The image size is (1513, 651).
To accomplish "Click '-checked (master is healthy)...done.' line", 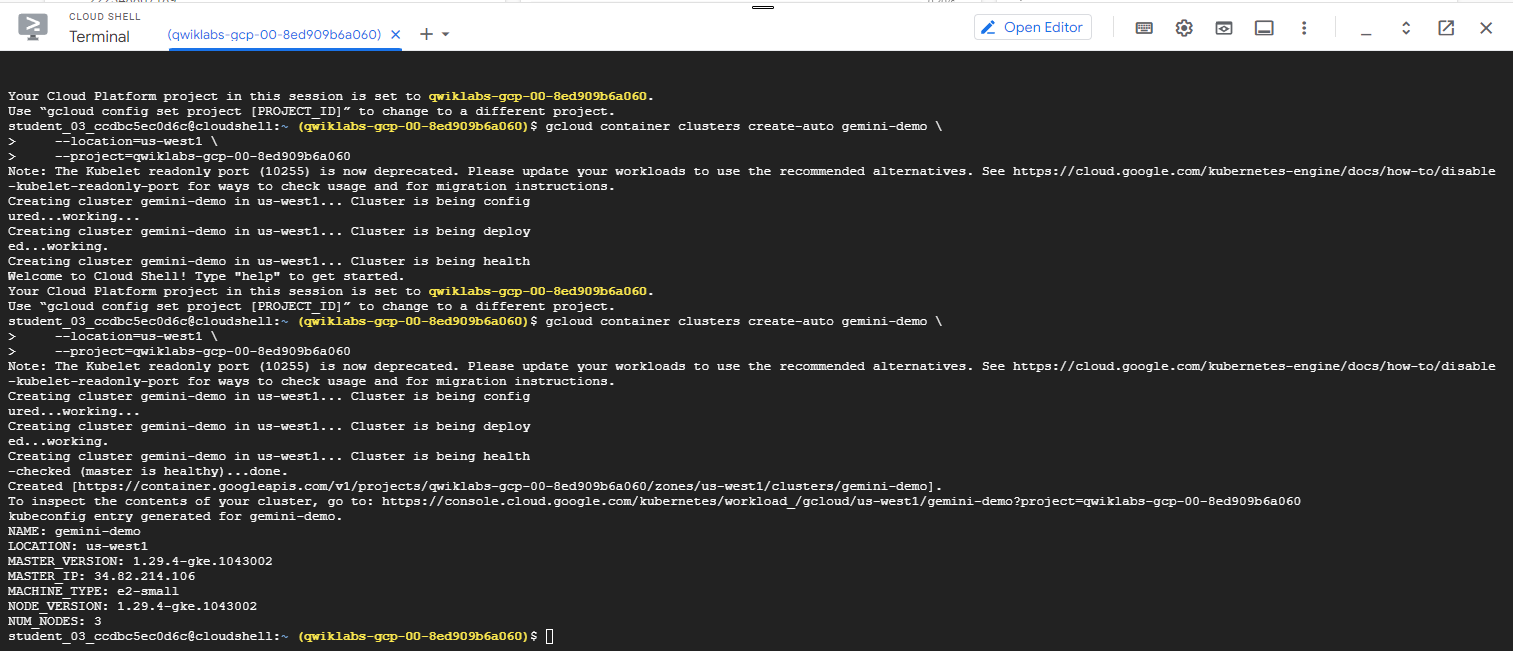I will pyautogui.click(x=148, y=471).
